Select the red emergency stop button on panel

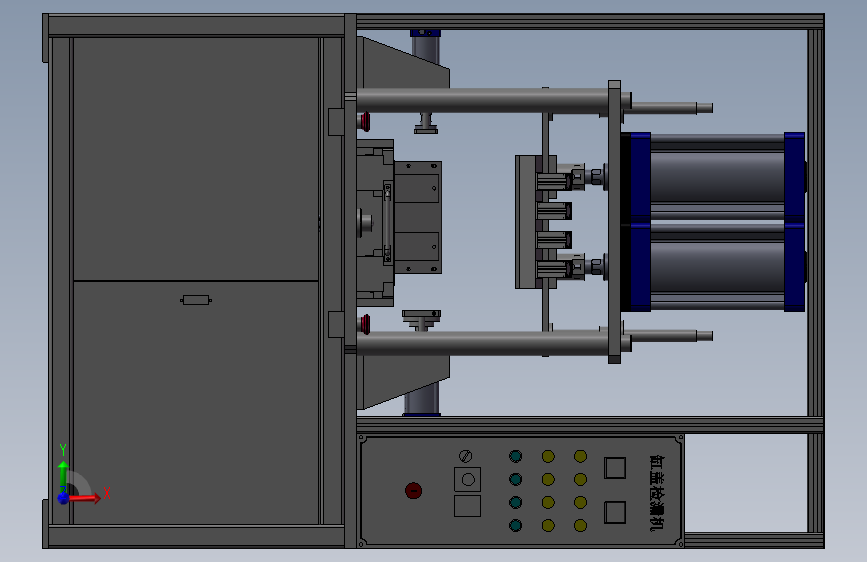[414, 491]
